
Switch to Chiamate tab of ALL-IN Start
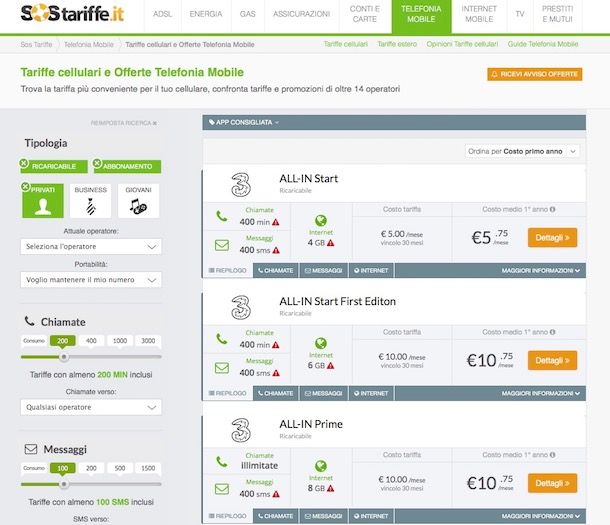pyautogui.click(x=276, y=271)
